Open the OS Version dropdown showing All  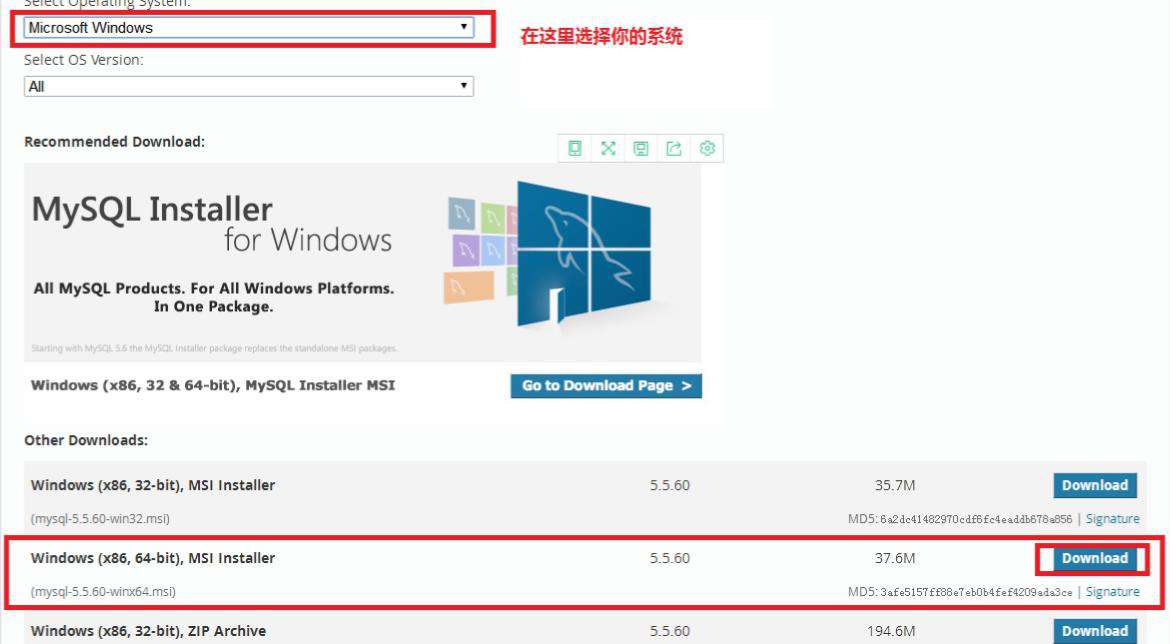coord(248,87)
